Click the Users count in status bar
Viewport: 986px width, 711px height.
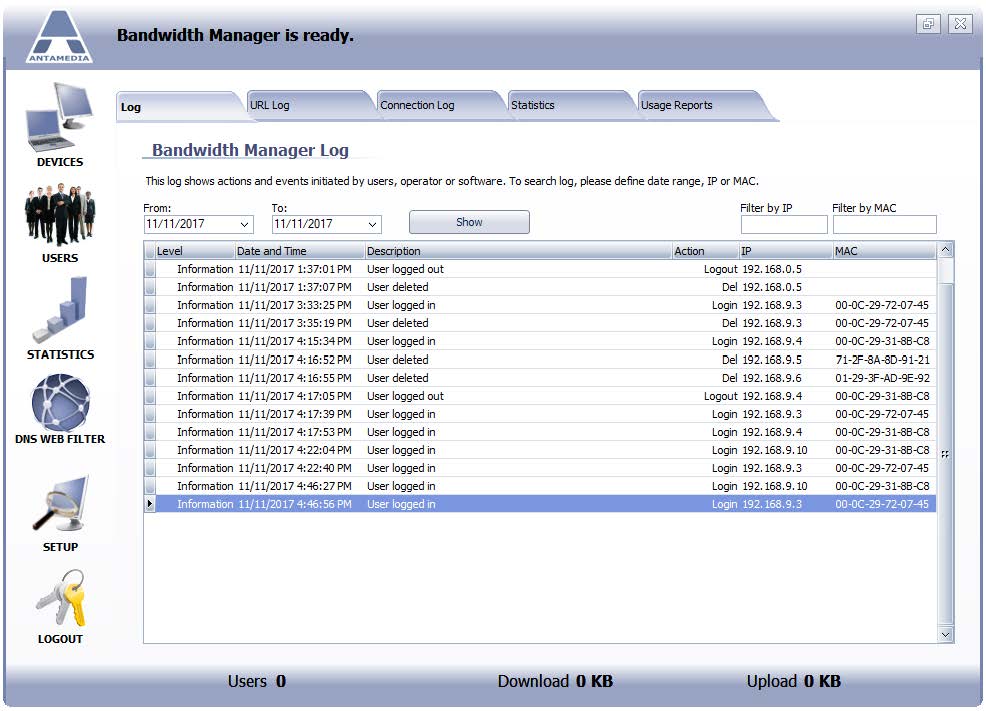tap(257, 681)
